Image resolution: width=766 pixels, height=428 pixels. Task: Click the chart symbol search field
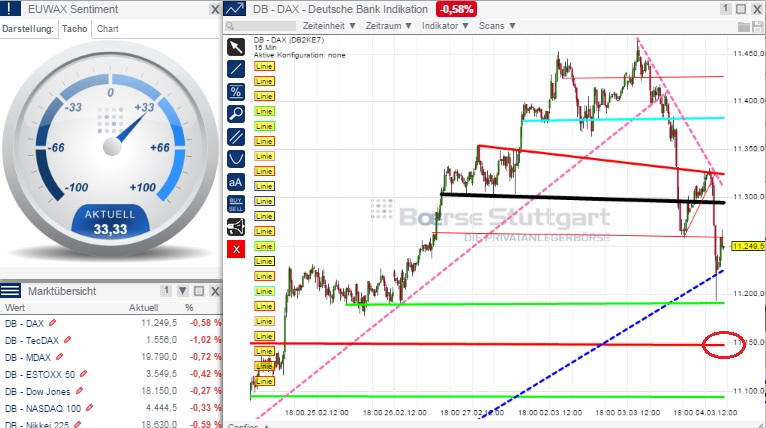(x=261, y=26)
